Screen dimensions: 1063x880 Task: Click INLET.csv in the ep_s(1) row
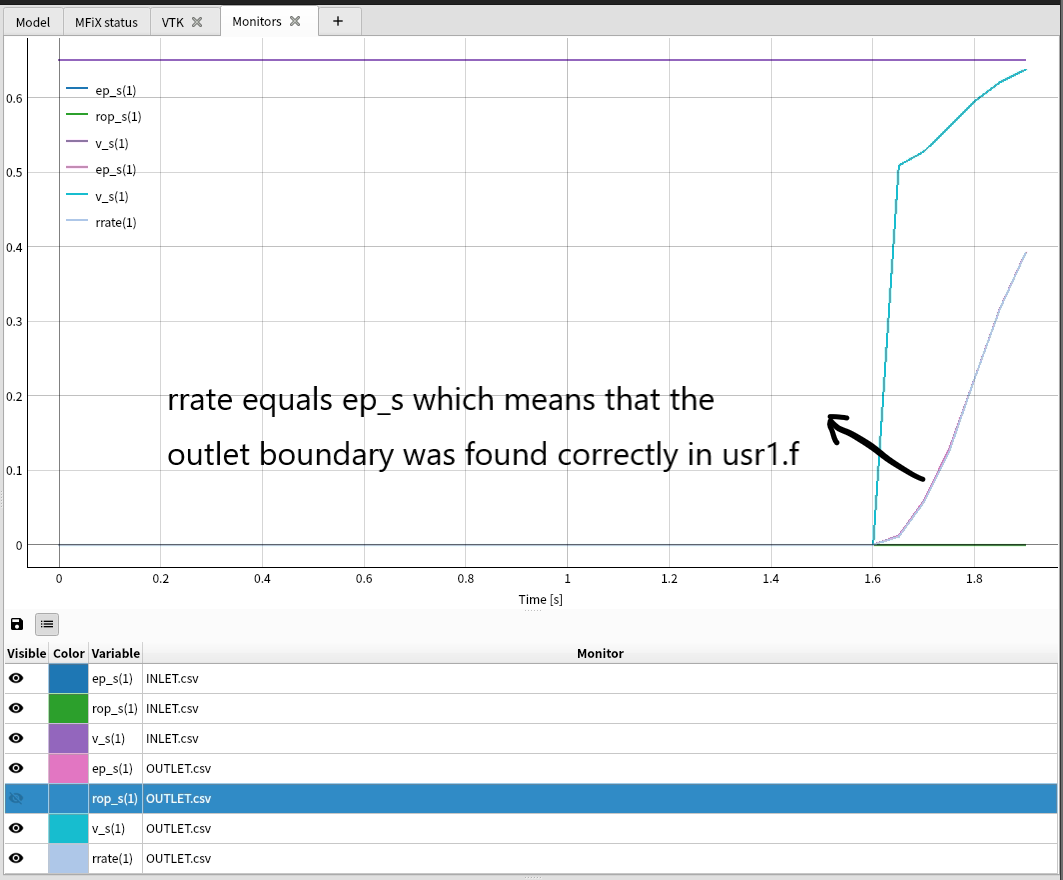coord(172,679)
